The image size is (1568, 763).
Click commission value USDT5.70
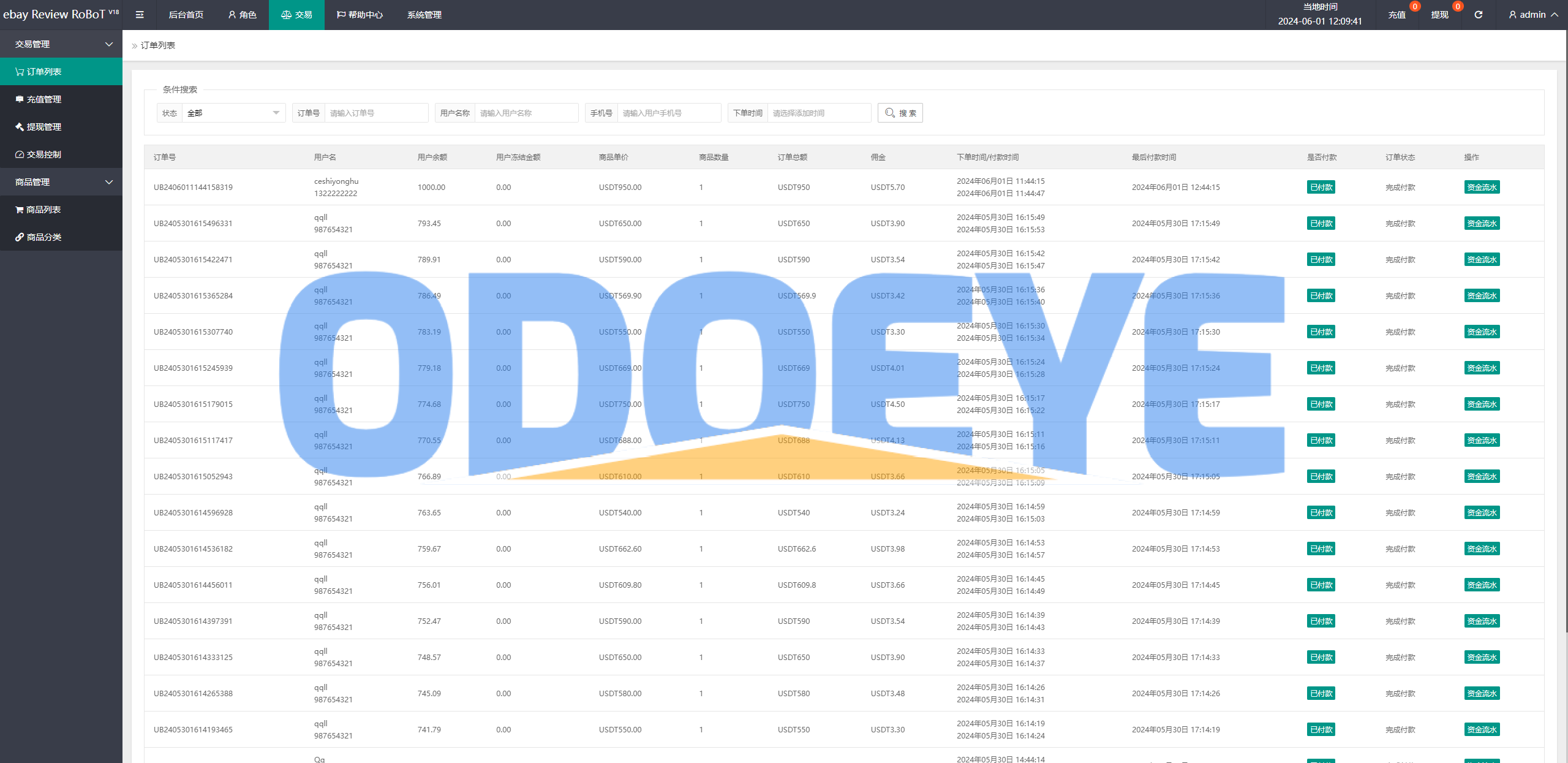pos(888,187)
